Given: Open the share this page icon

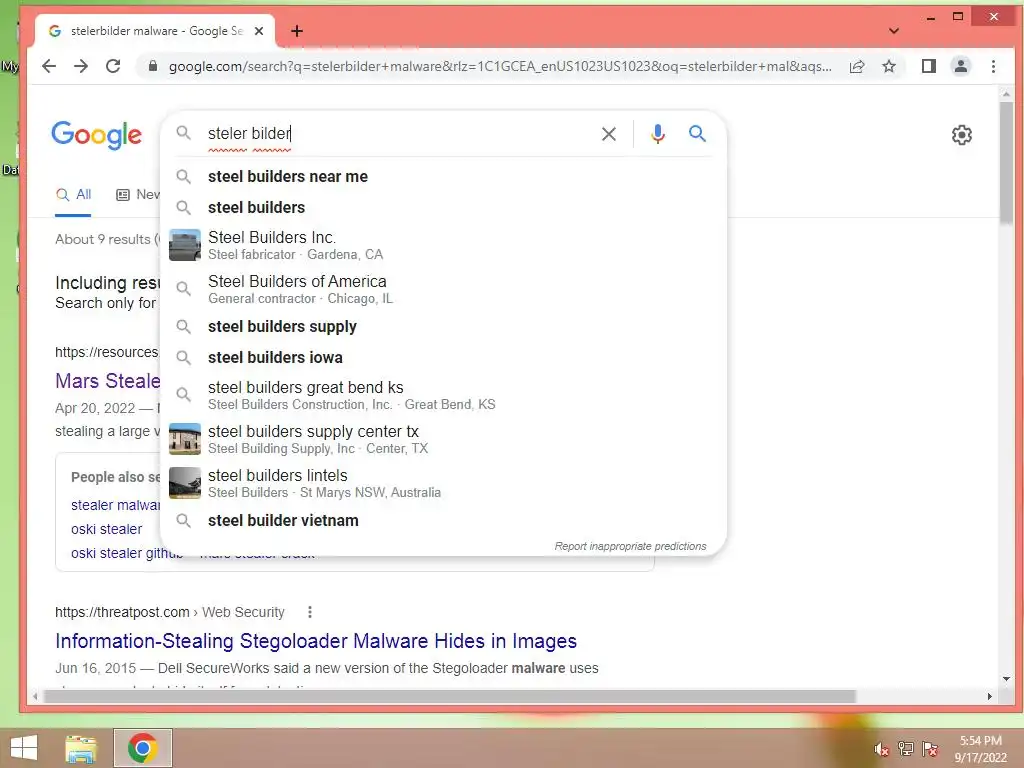Looking at the screenshot, I should (857, 66).
